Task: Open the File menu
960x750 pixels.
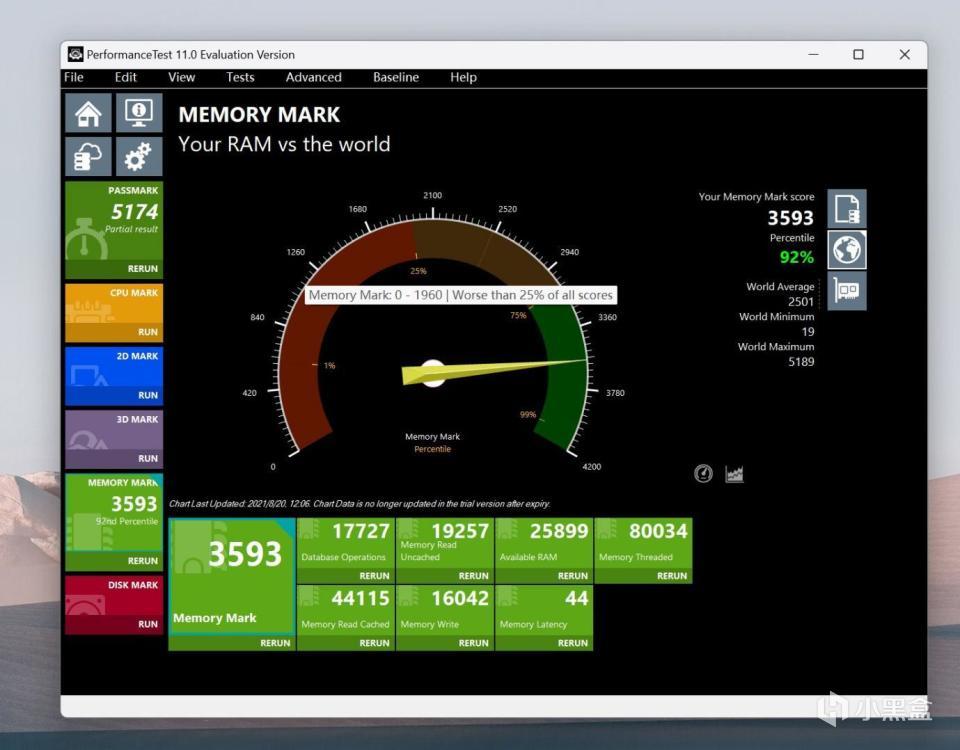Action: pyautogui.click(x=73, y=77)
